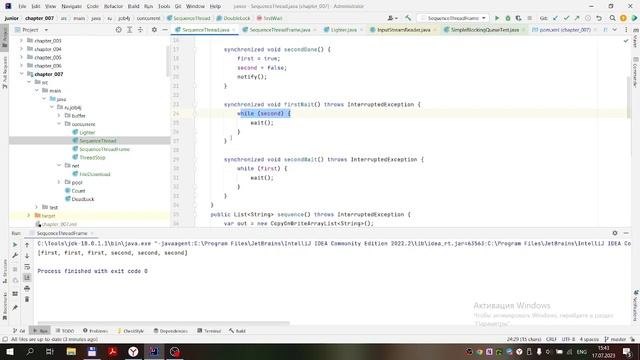Expand the pool package
This screenshot has width=640, height=360.
pos(59,182)
